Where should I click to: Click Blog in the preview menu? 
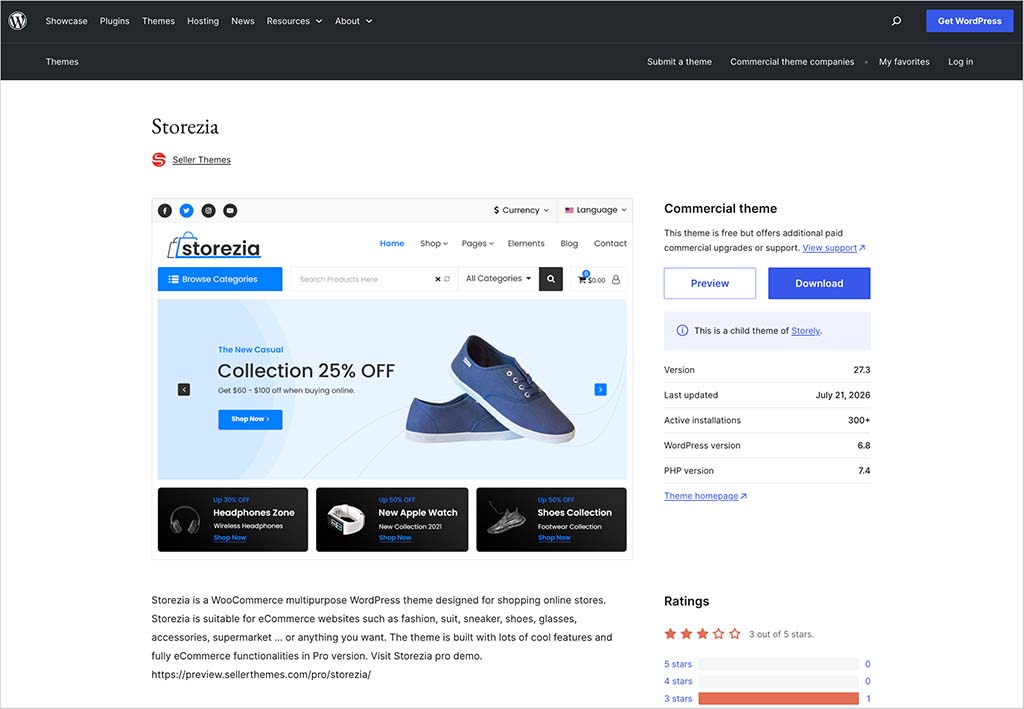pos(569,244)
